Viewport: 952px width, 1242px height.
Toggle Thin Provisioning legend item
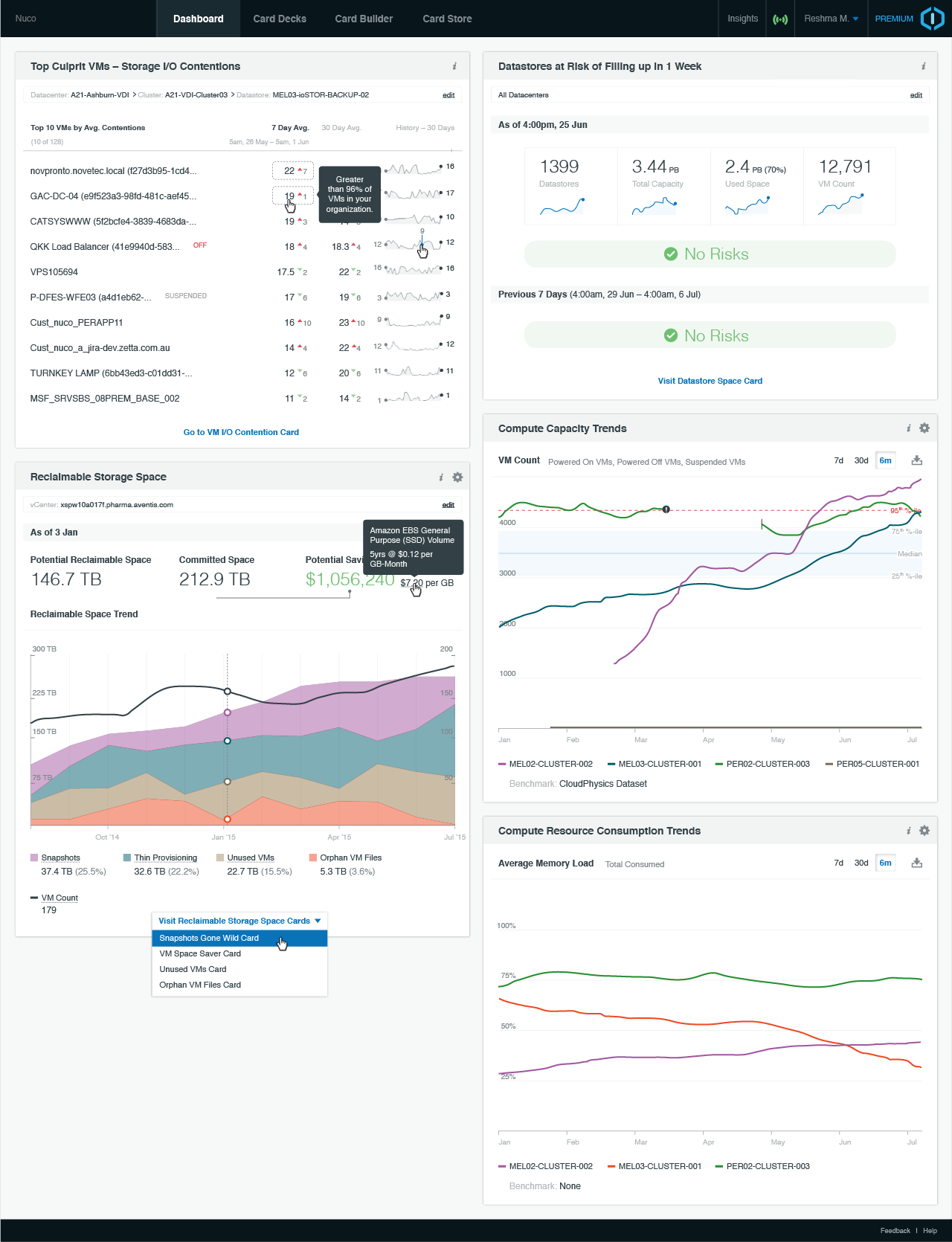[x=160, y=858]
